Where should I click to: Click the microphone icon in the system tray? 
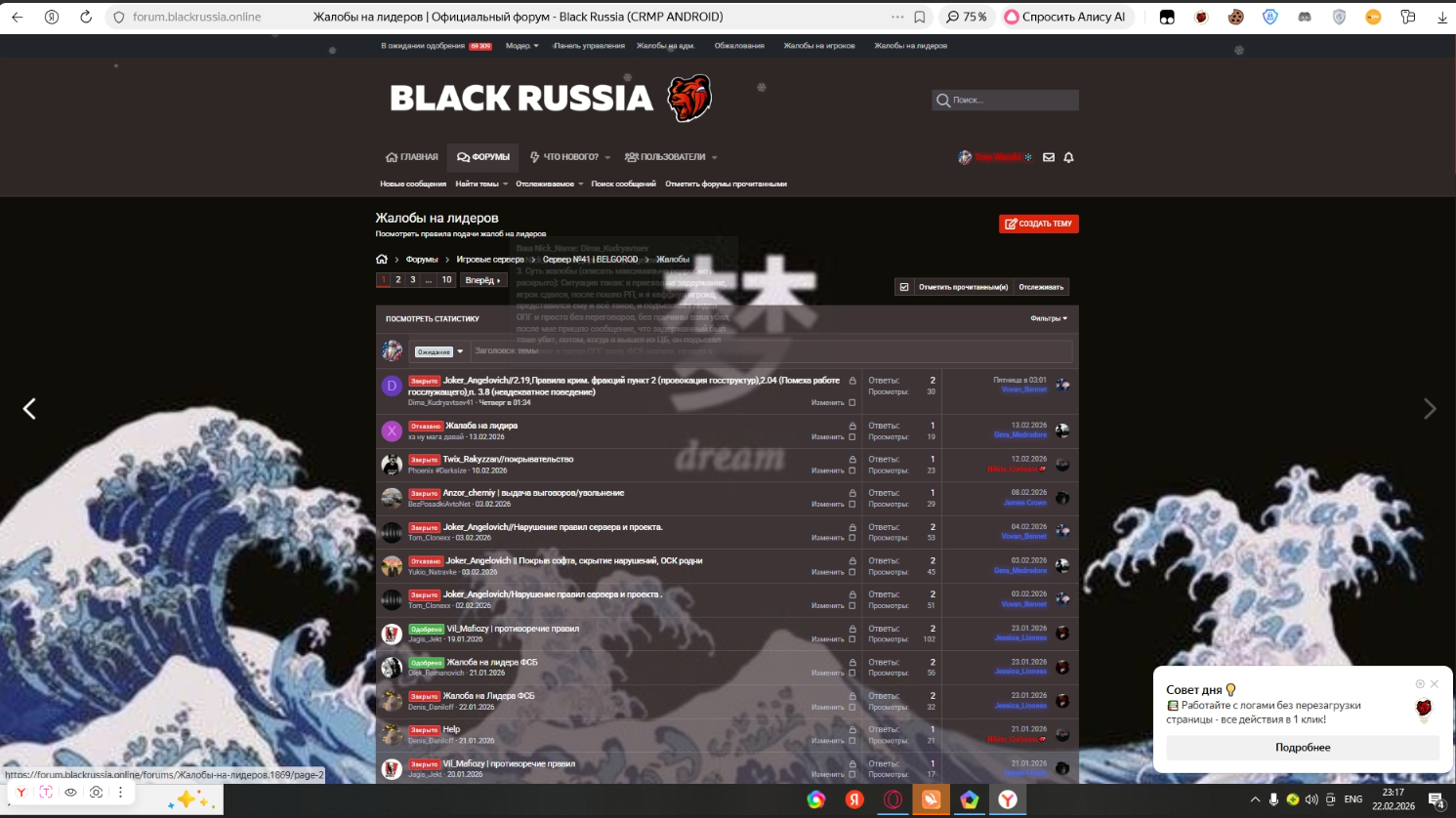click(x=1273, y=799)
